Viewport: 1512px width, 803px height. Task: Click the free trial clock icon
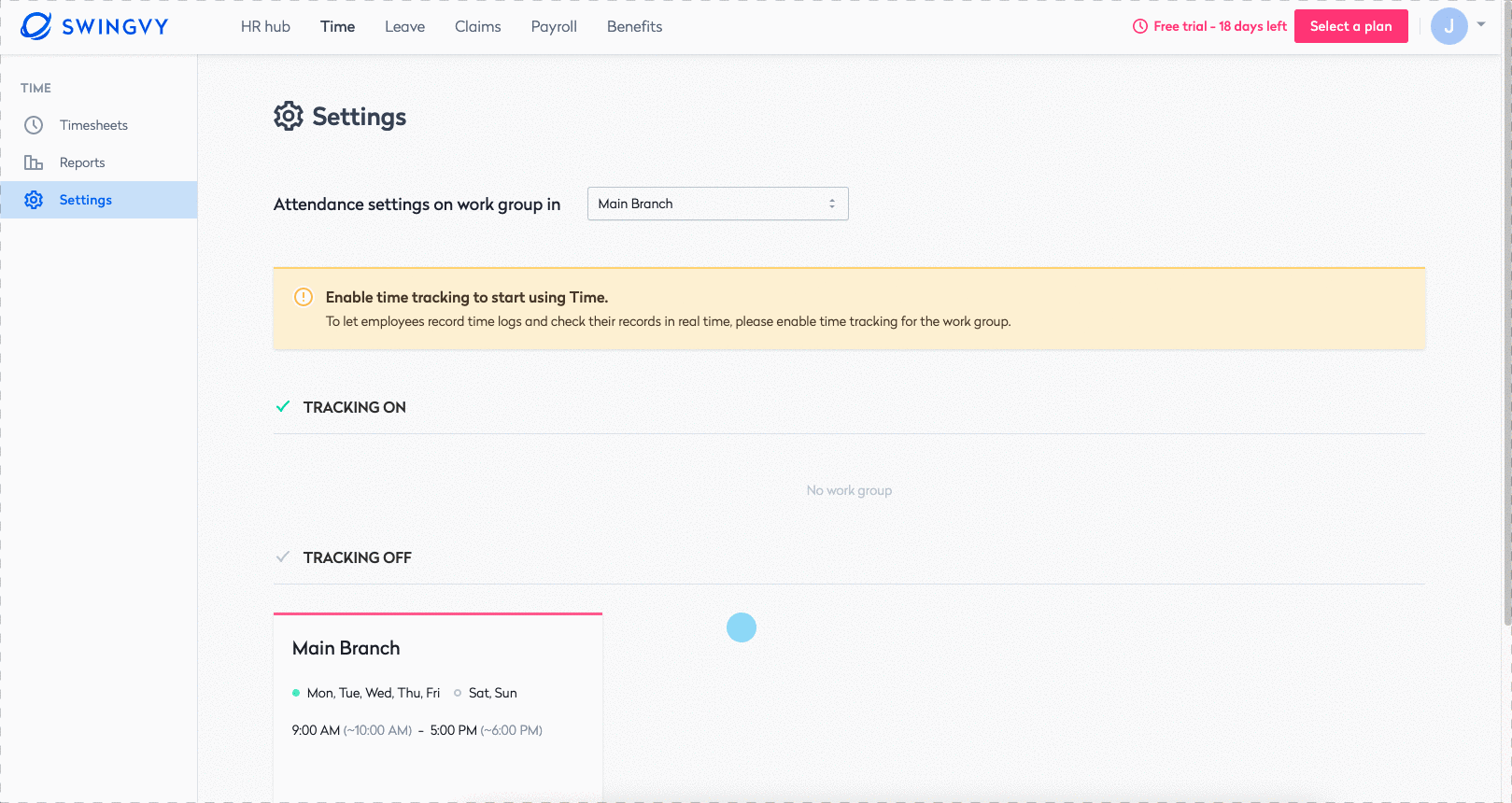tap(1140, 26)
